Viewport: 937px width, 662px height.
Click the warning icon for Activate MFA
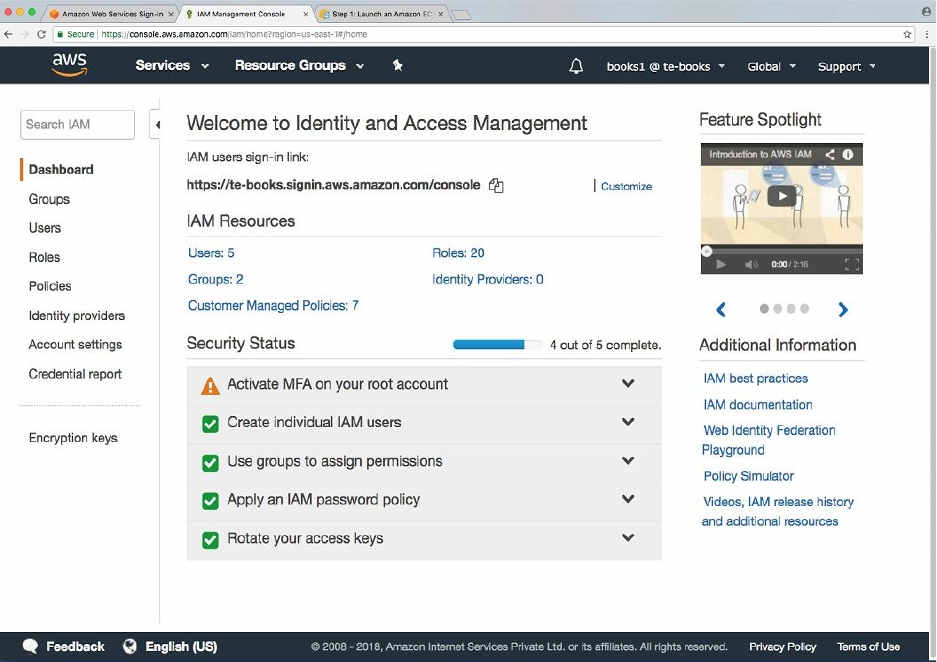(210, 385)
